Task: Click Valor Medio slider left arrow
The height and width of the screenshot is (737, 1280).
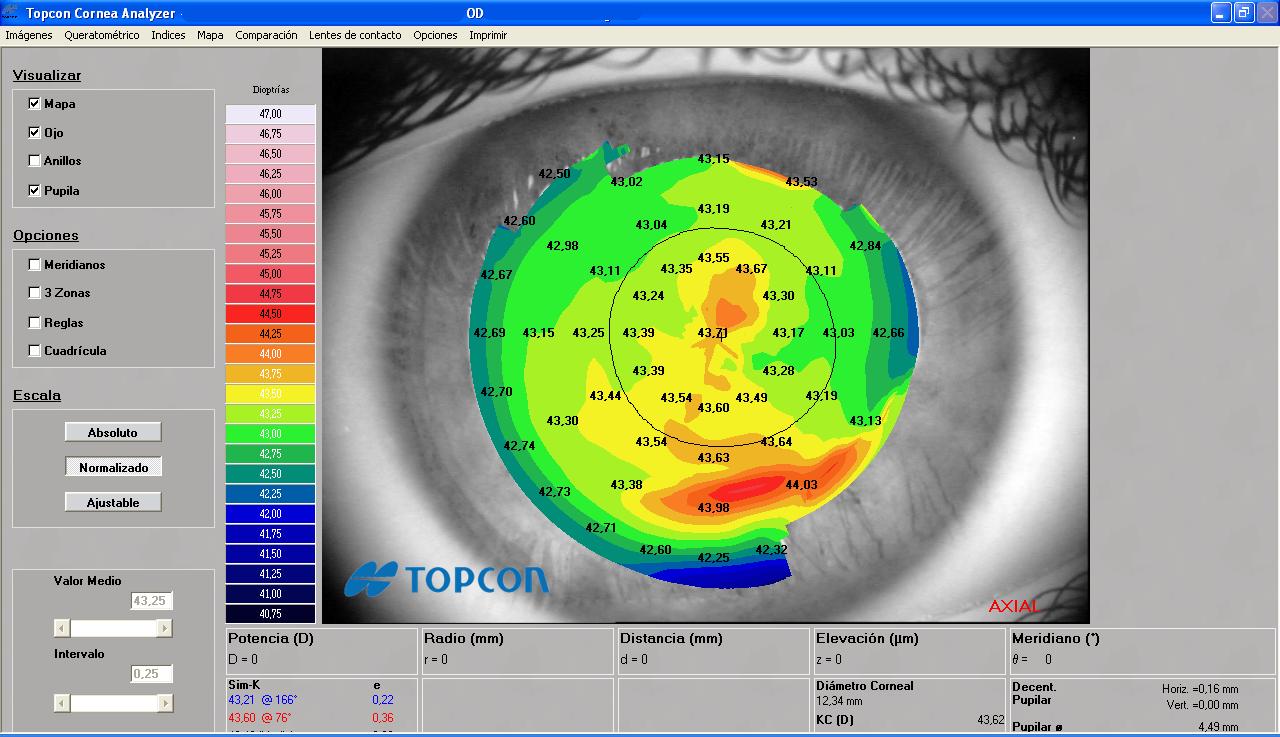Action: click(x=62, y=628)
